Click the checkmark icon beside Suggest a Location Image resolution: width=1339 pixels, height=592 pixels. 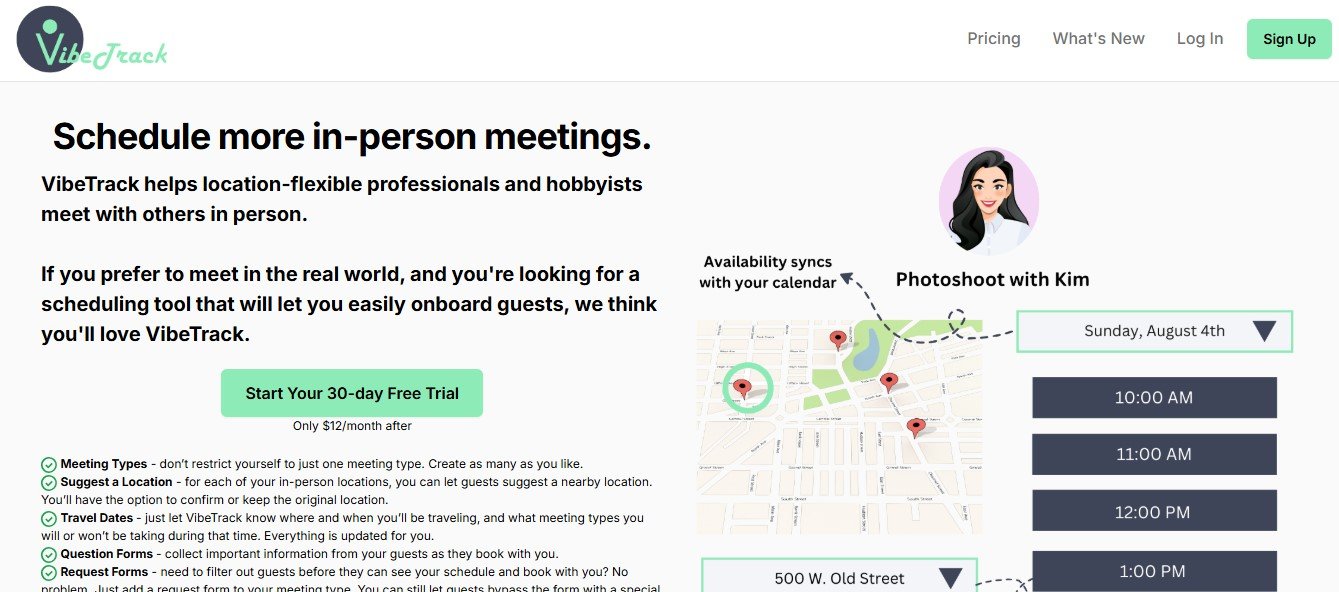[x=48, y=482]
